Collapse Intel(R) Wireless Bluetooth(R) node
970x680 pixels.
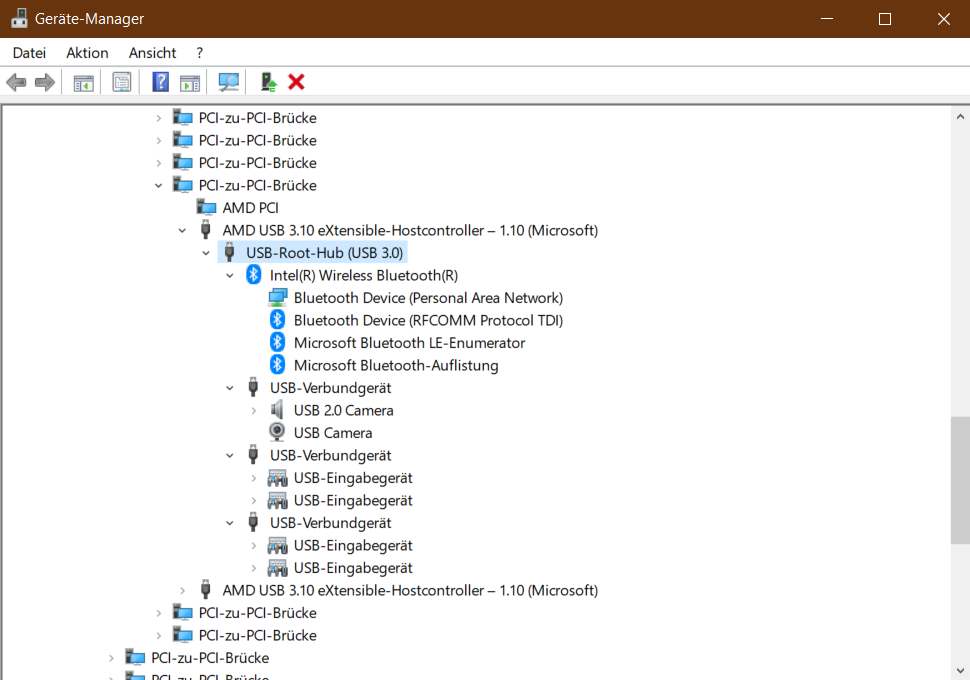(x=230, y=276)
